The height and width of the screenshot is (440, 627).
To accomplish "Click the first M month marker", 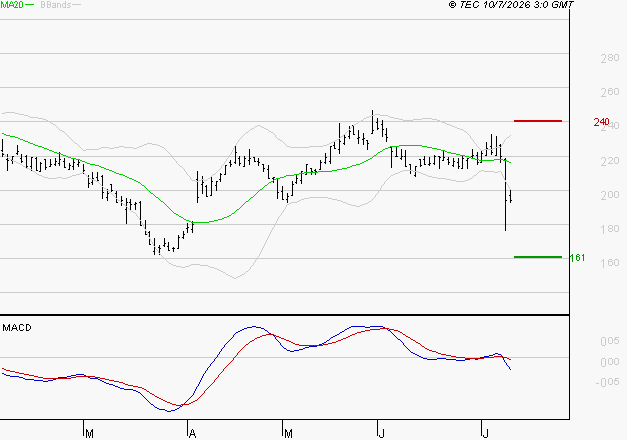I will click(x=90, y=434).
